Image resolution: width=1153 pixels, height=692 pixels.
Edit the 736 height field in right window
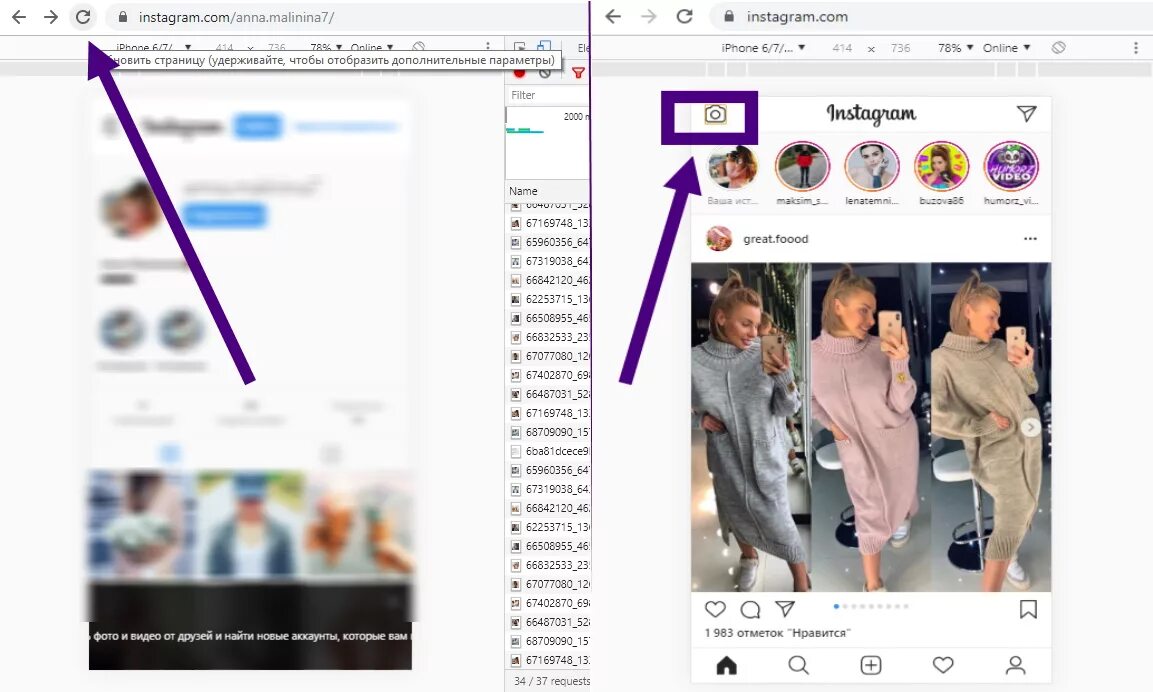[x=900, y=48]
